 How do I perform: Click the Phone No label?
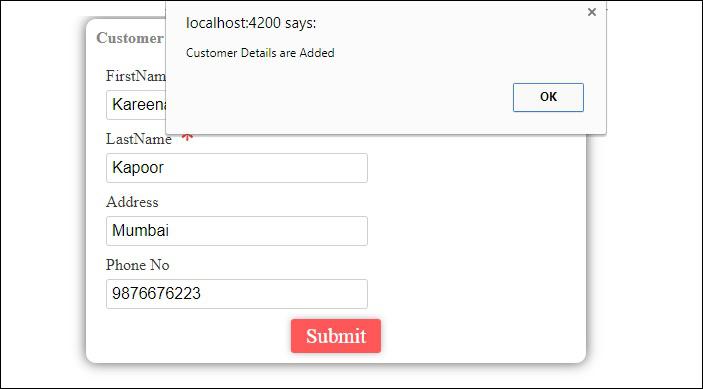tap(137, 265)
